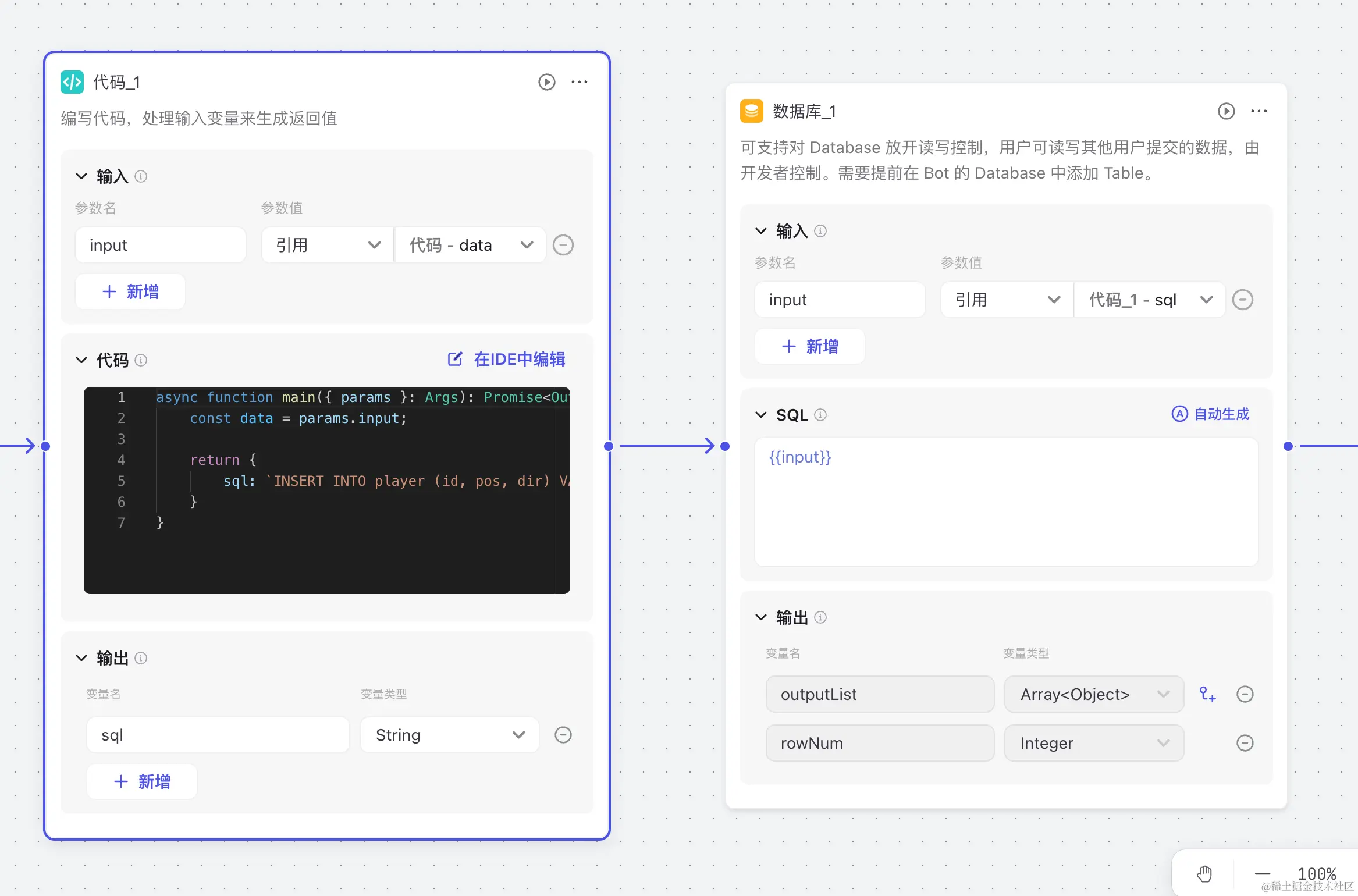This screenshot has width=1358, height=896.
Task: Delete the rowNum output variable
Action: 1245,743
